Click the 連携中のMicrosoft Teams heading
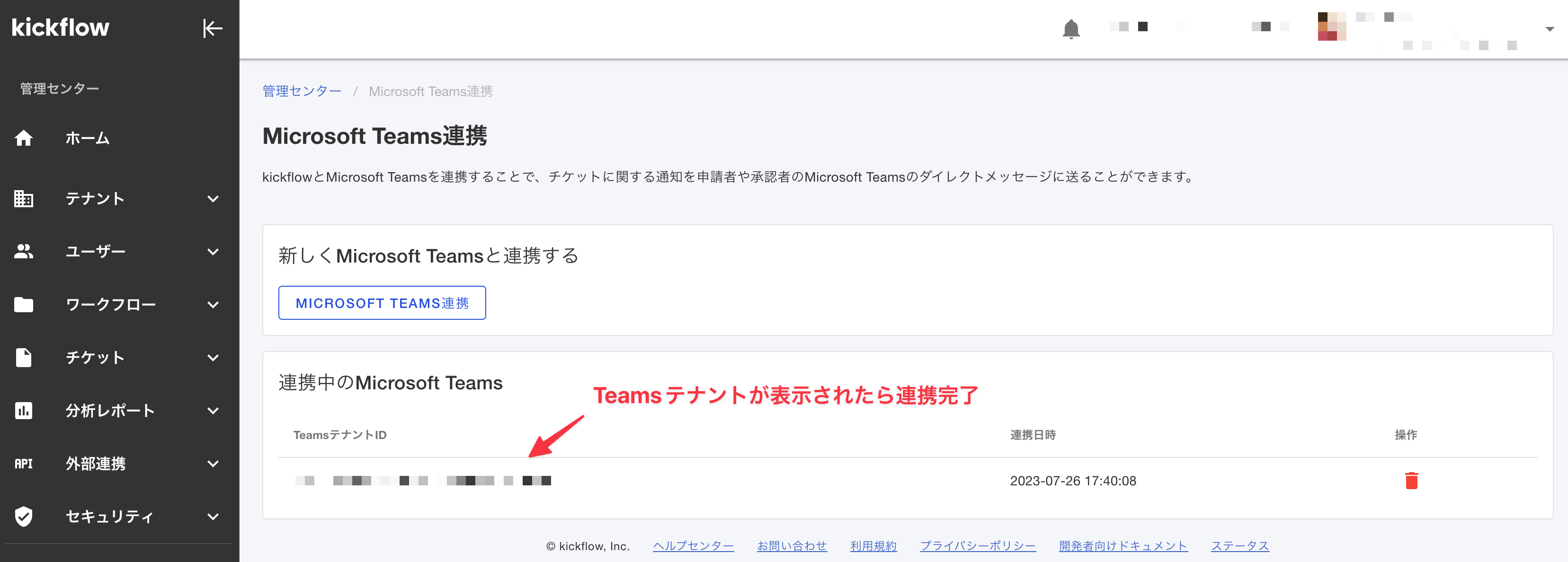The width and height of the screenshot is (1568, 562). [x=390, y=383]
